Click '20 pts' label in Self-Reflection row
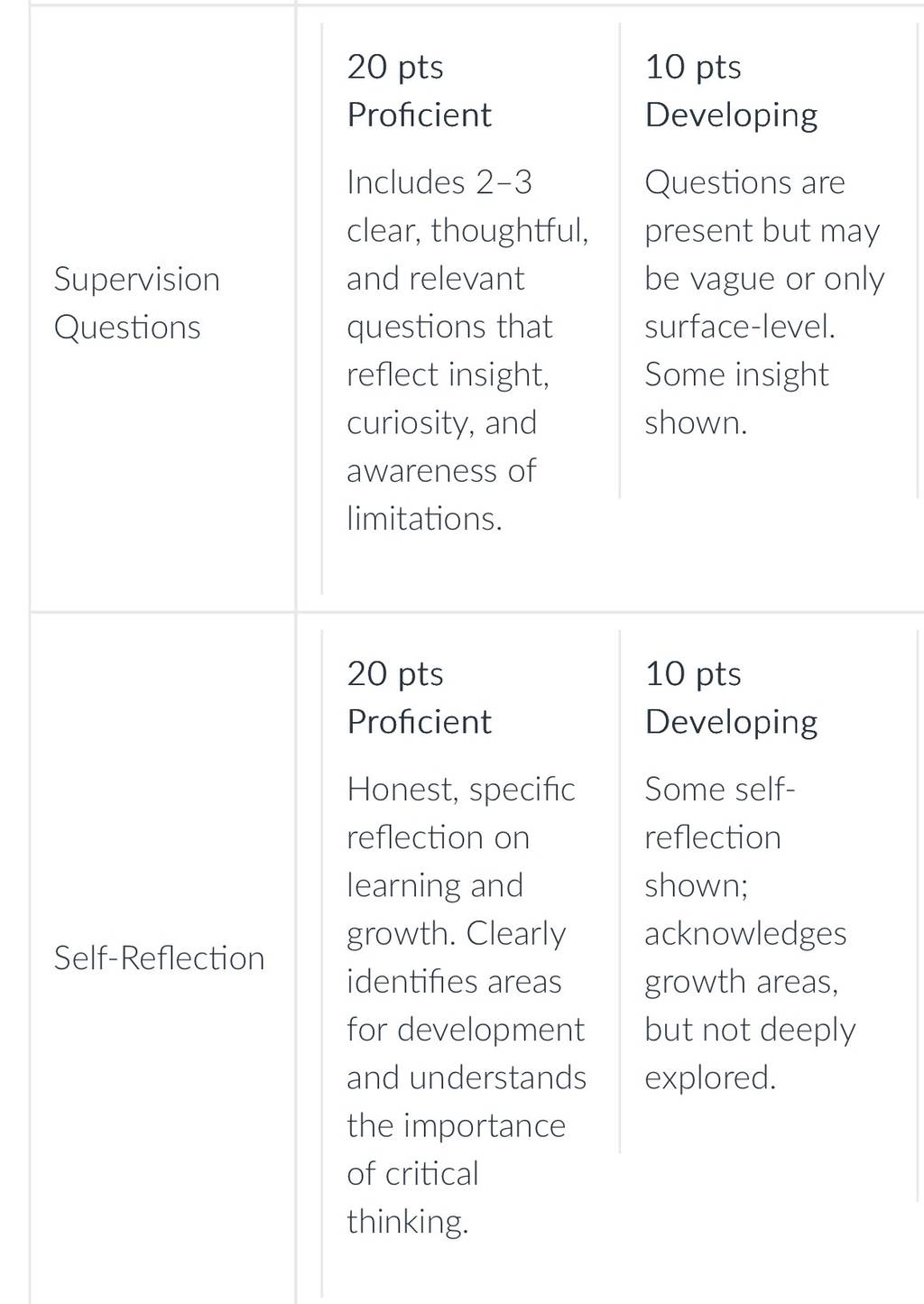Image resolution: width=924 pixels, height=1304 pixels. (x=395, y=674)
